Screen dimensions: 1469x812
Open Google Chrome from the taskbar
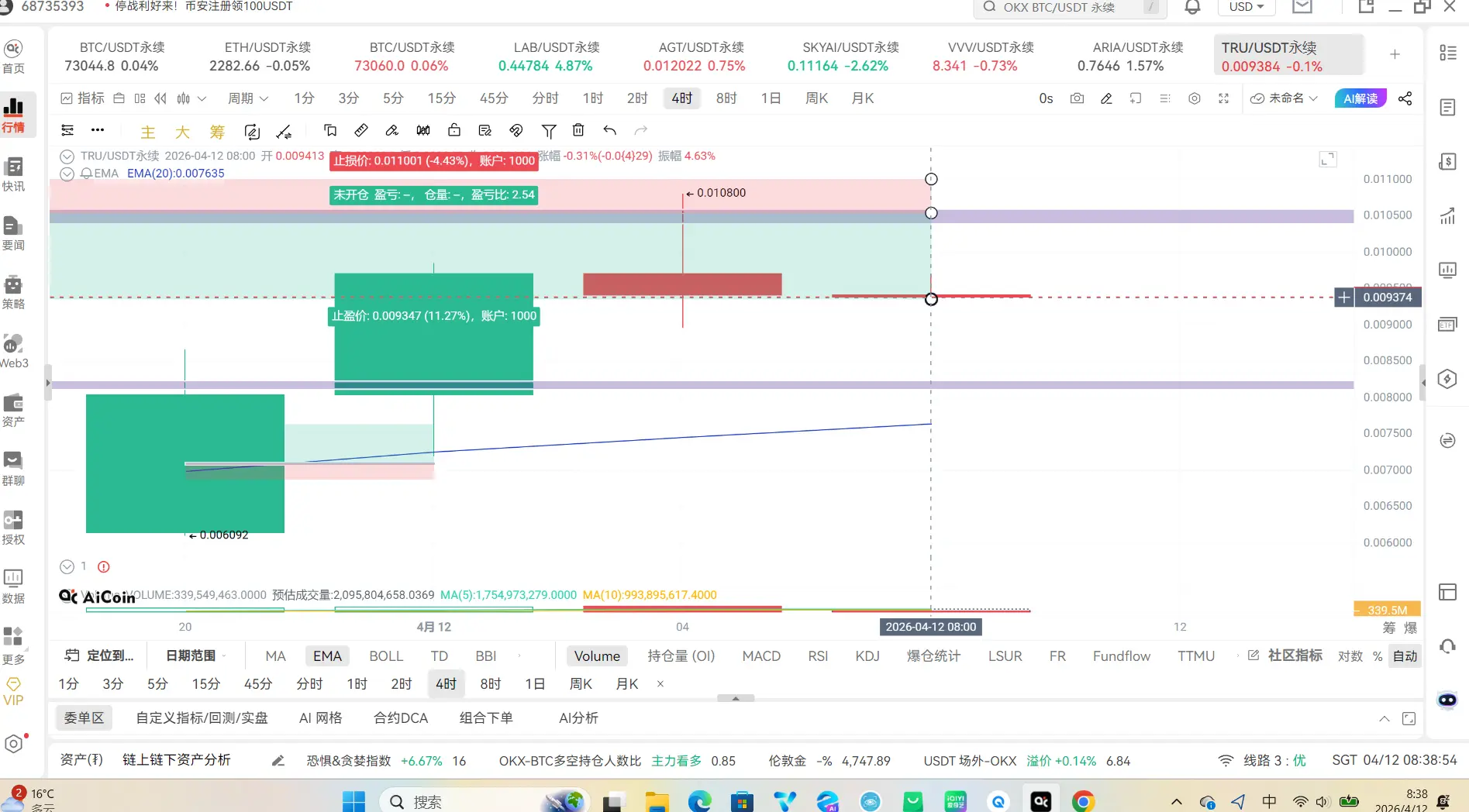[1083, 800]
